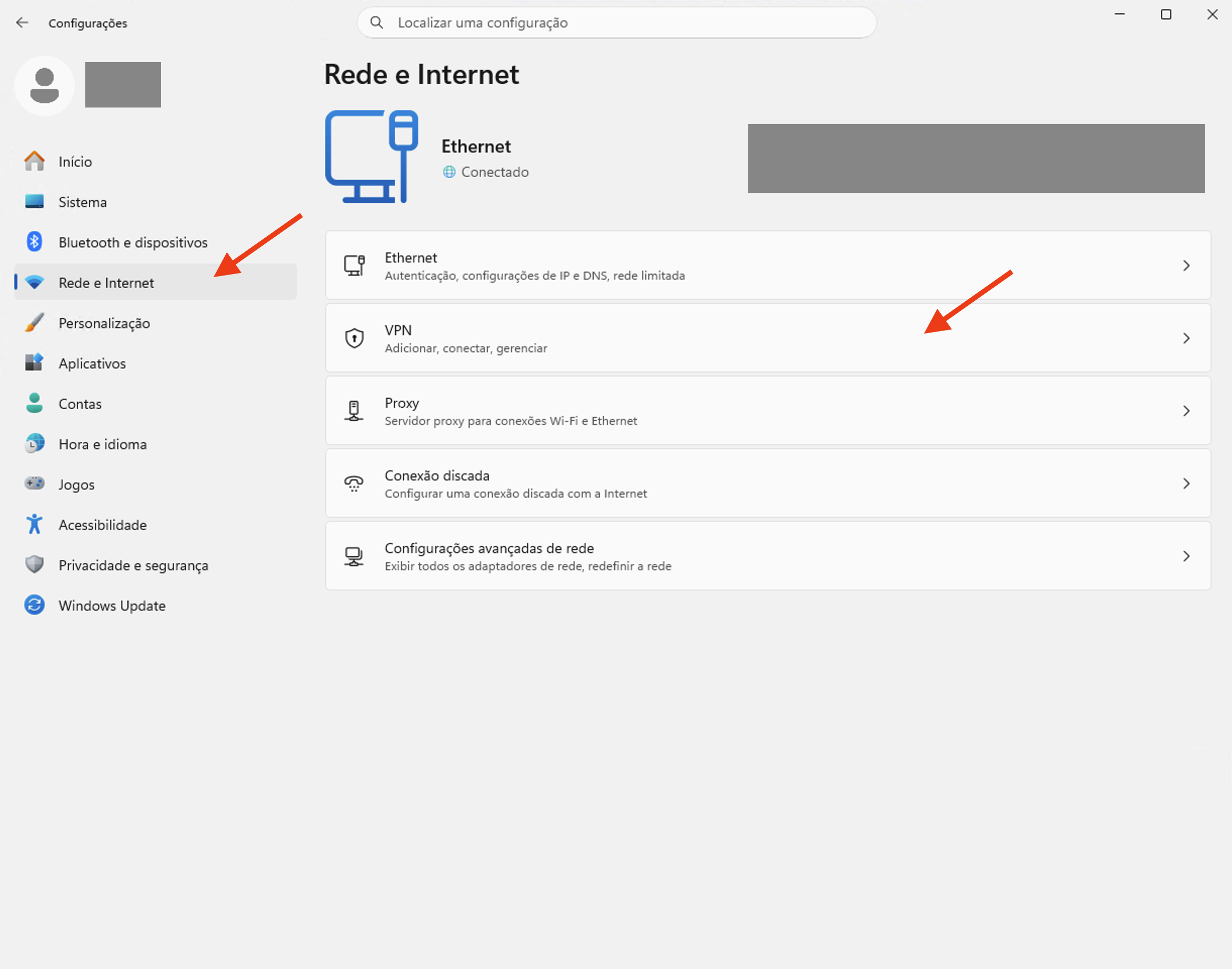Open Privacidade e segurança section
1232x969 pixels.
tap(156, 565)
